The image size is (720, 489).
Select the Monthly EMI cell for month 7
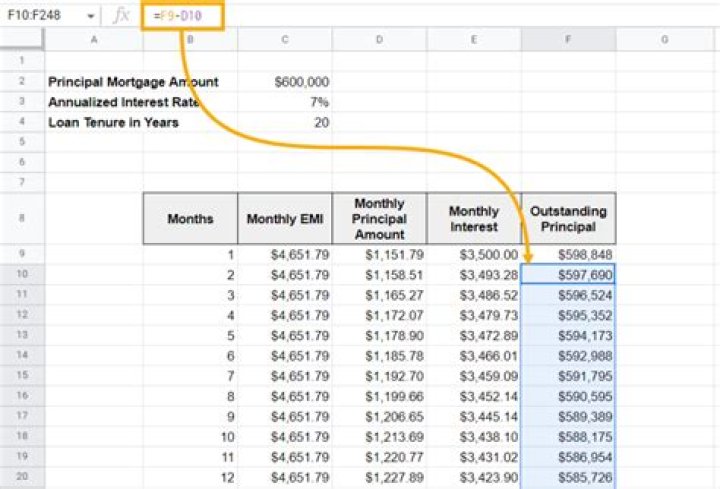[x=285, y=376]
